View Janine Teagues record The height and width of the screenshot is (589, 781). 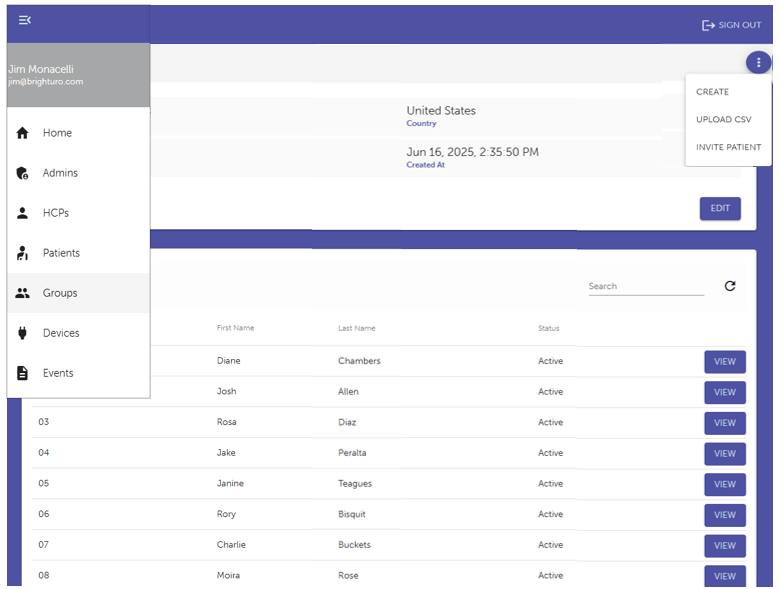point(725,484)
